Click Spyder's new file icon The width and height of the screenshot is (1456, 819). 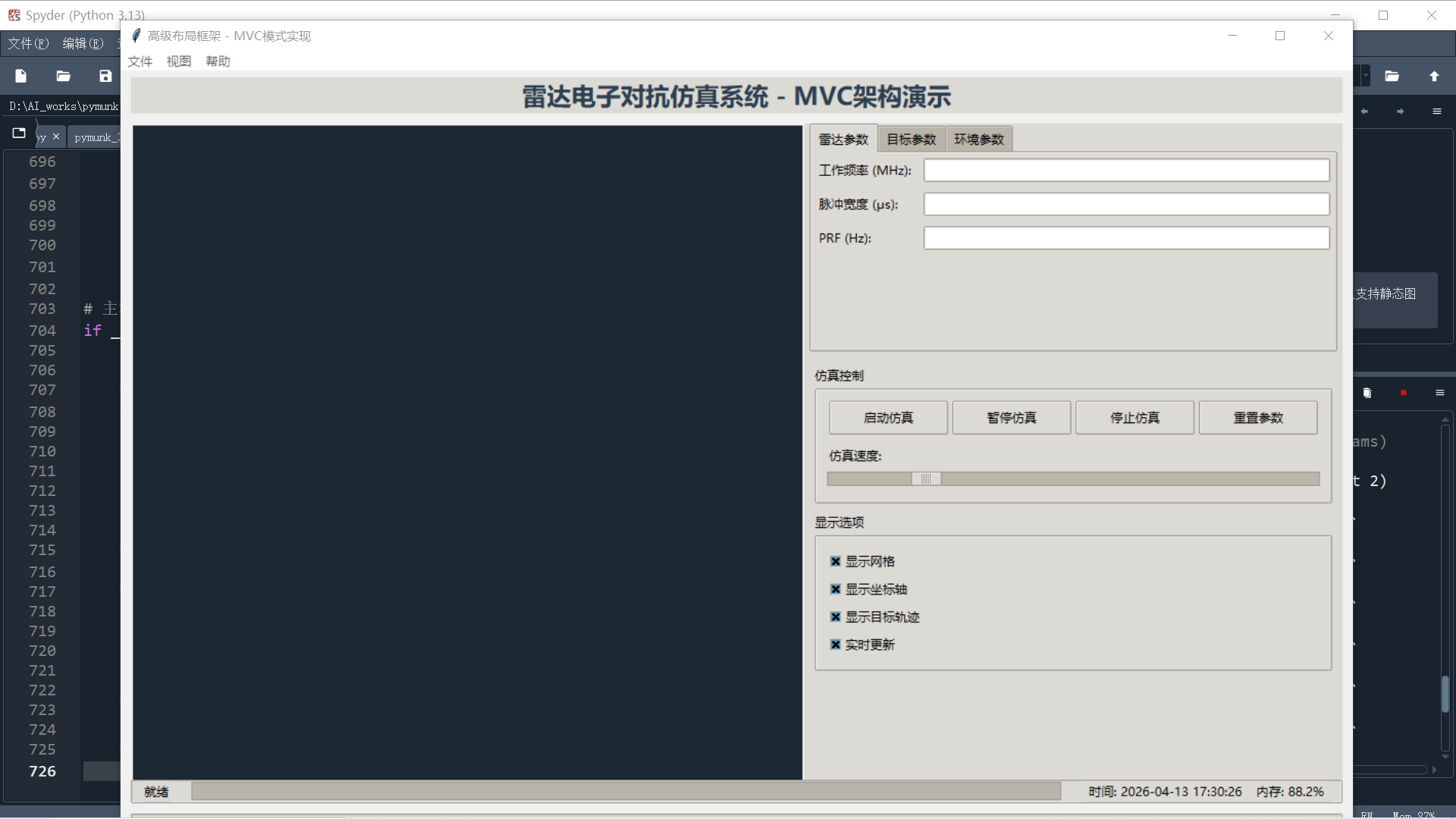point(21,76)
